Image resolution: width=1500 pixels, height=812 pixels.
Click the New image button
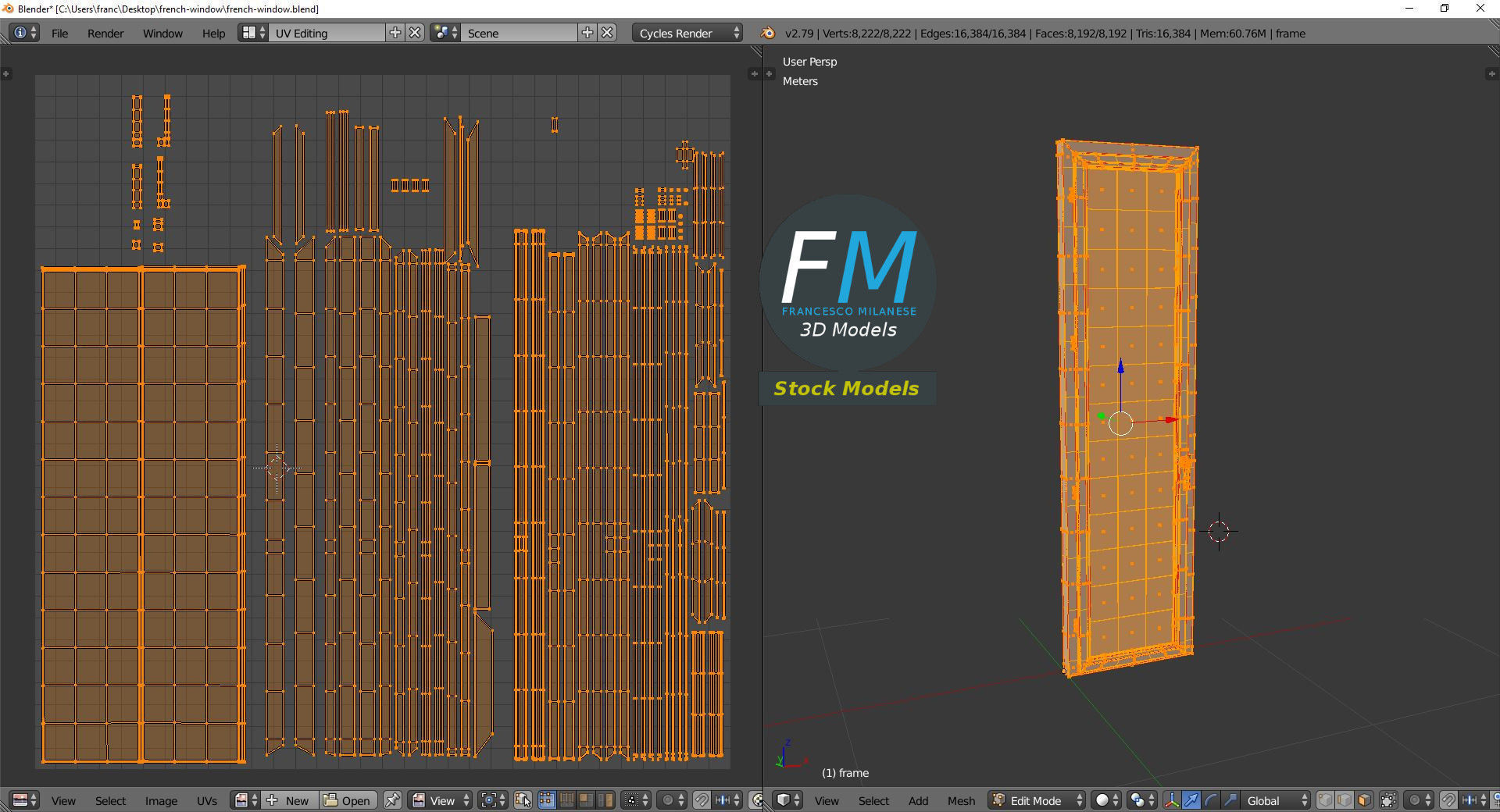tap(290, 800)
